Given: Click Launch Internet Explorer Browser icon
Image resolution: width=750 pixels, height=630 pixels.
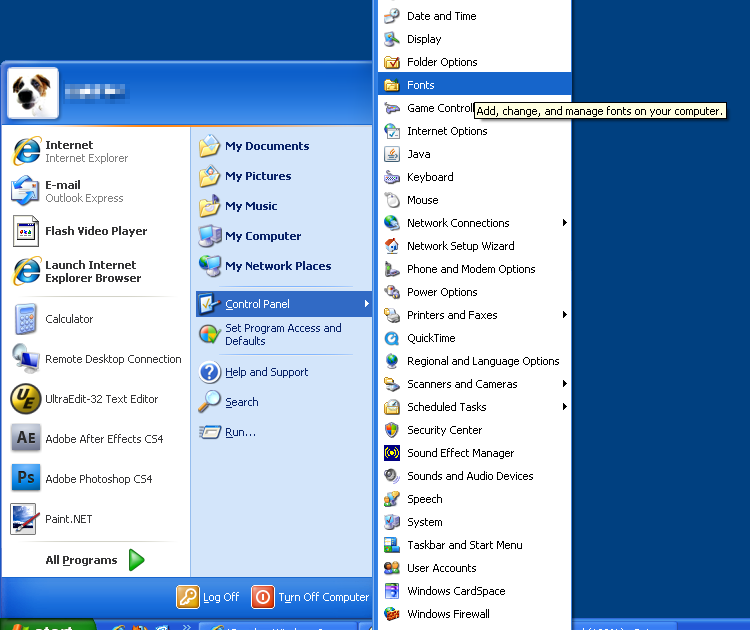Looking at the screenshot, I should tap(27, 271).
